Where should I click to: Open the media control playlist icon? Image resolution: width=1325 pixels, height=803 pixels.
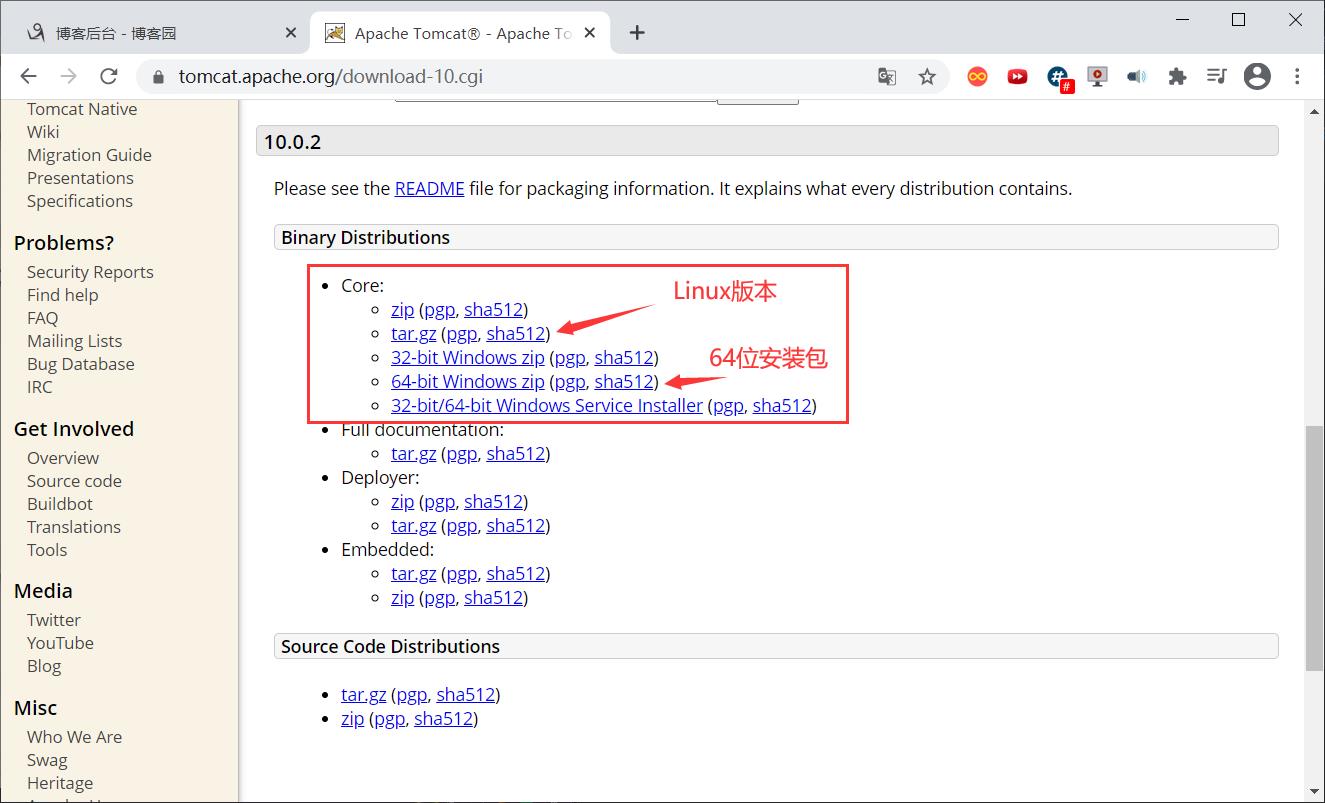[1217, 76]
